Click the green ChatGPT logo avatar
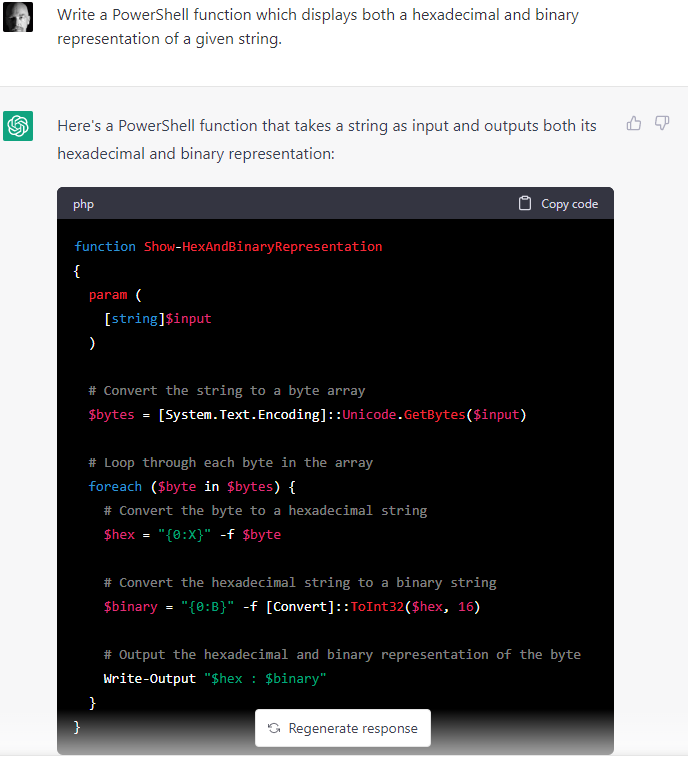Viewport: 688px width, 759px height. 18,126
